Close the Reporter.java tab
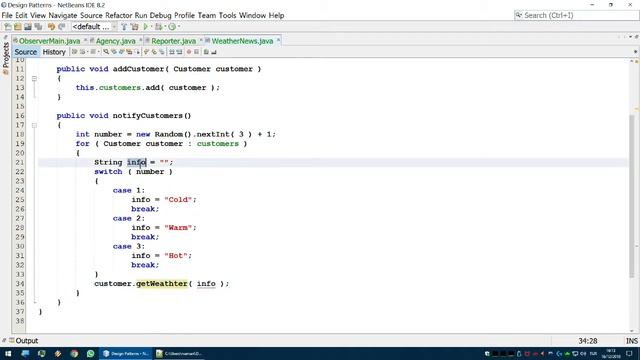640x360 pixels. coord(201,40)
